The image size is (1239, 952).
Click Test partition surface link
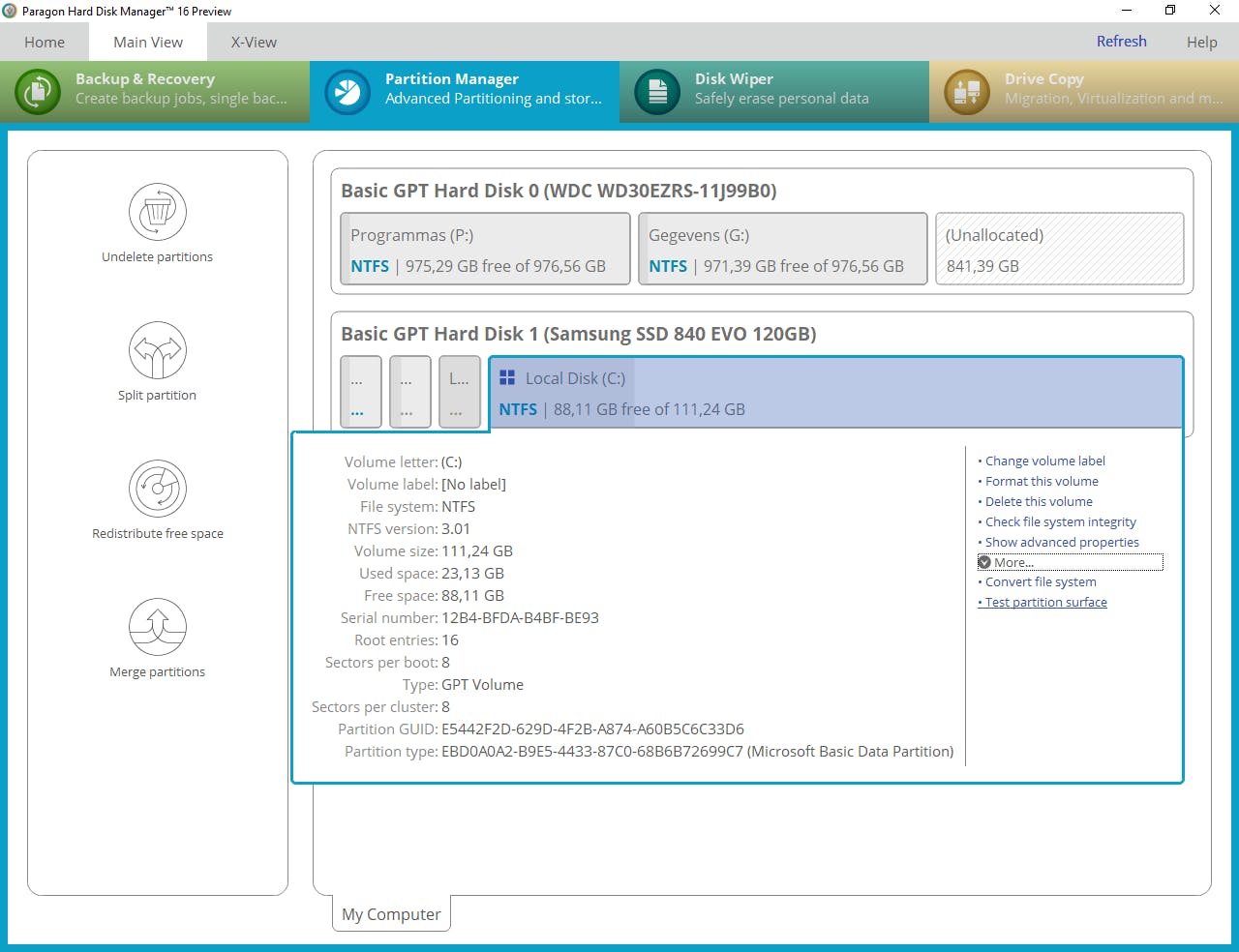point(1043,602)
